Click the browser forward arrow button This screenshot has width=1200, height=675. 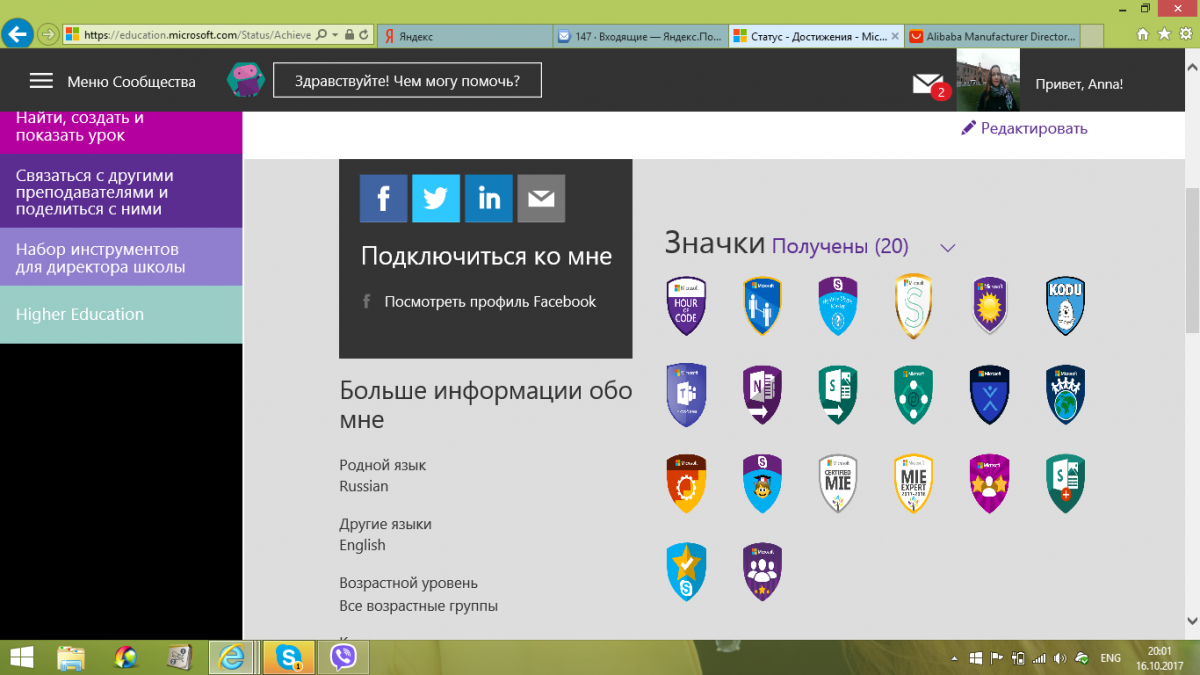pos(47,34)
